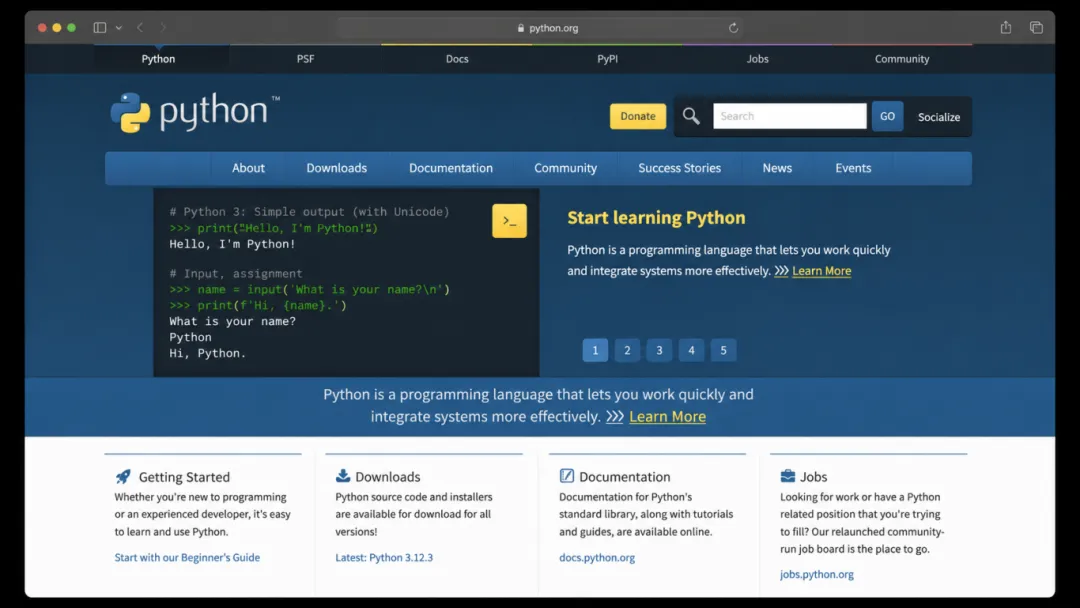
Task: Click the code sample terminal panel
Action: pyautogui.click(x=346, y=282)
